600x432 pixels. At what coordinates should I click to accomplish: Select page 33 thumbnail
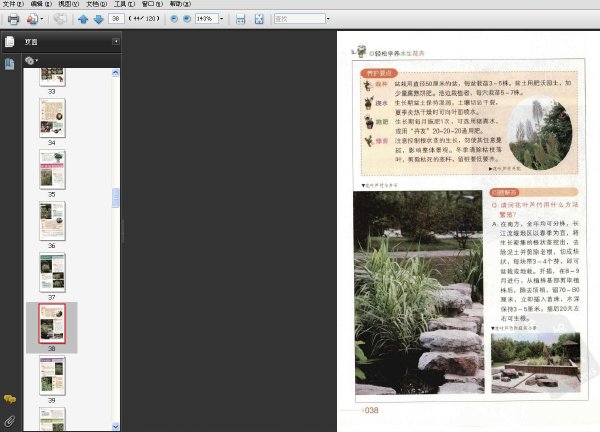coord(52,77)
